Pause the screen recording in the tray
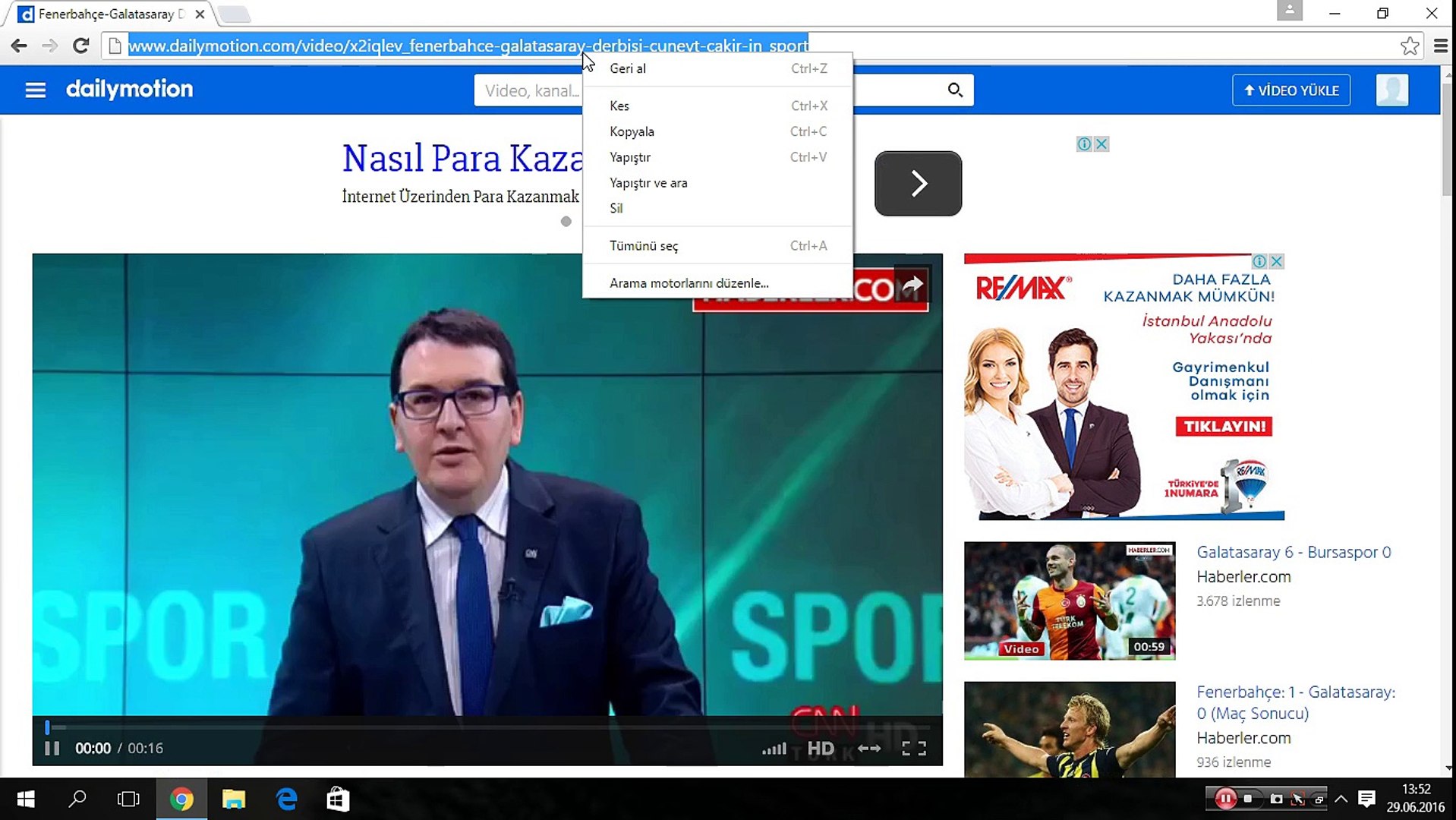The width and height of the screenshot is (1456, 820). click(1224, 799)
